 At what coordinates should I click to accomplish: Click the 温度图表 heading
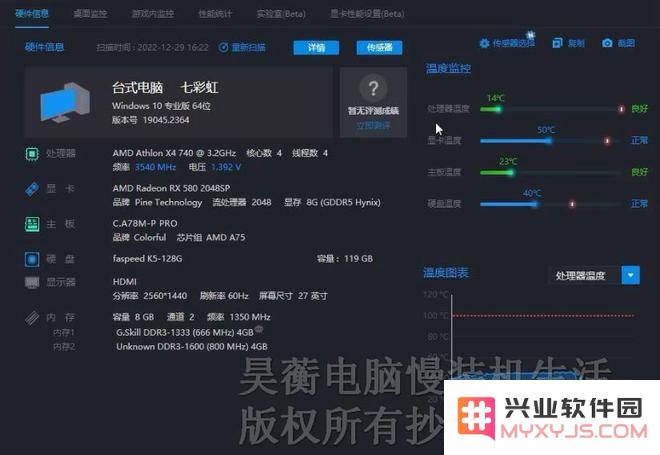[x=446, y=273]
